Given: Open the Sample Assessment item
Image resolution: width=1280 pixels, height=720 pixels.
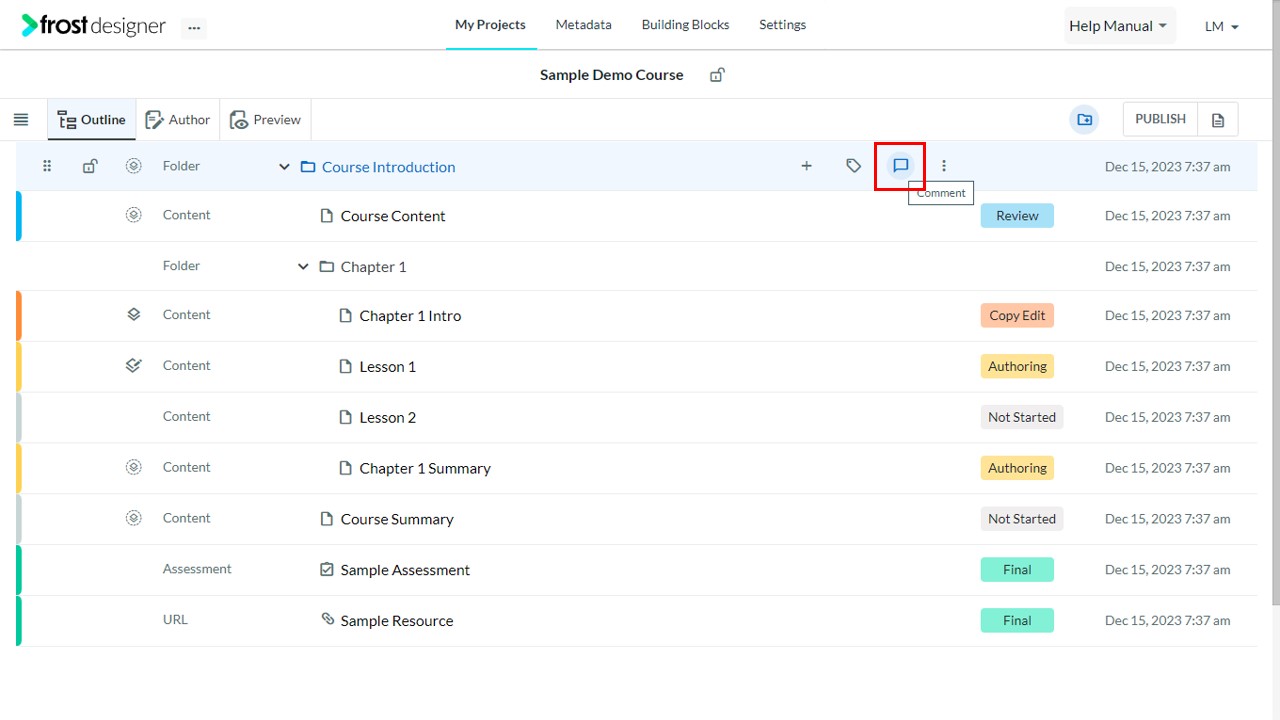Looking at the screenshot, I should coord(405,570).
